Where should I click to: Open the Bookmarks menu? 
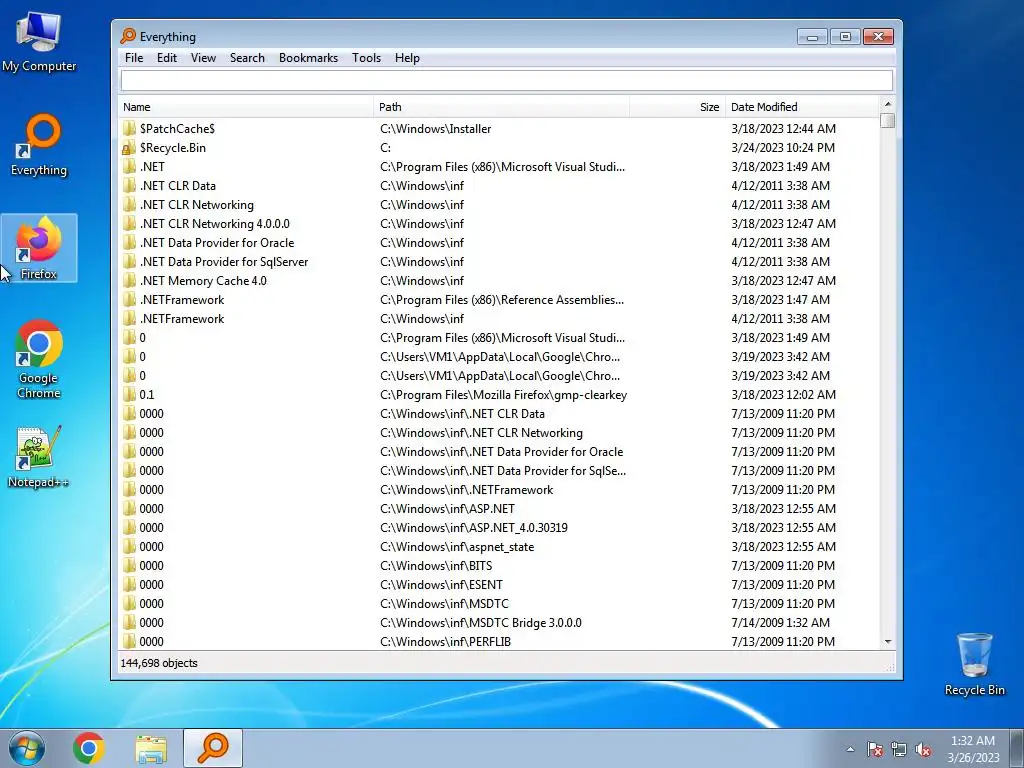(x=308, y=57)
